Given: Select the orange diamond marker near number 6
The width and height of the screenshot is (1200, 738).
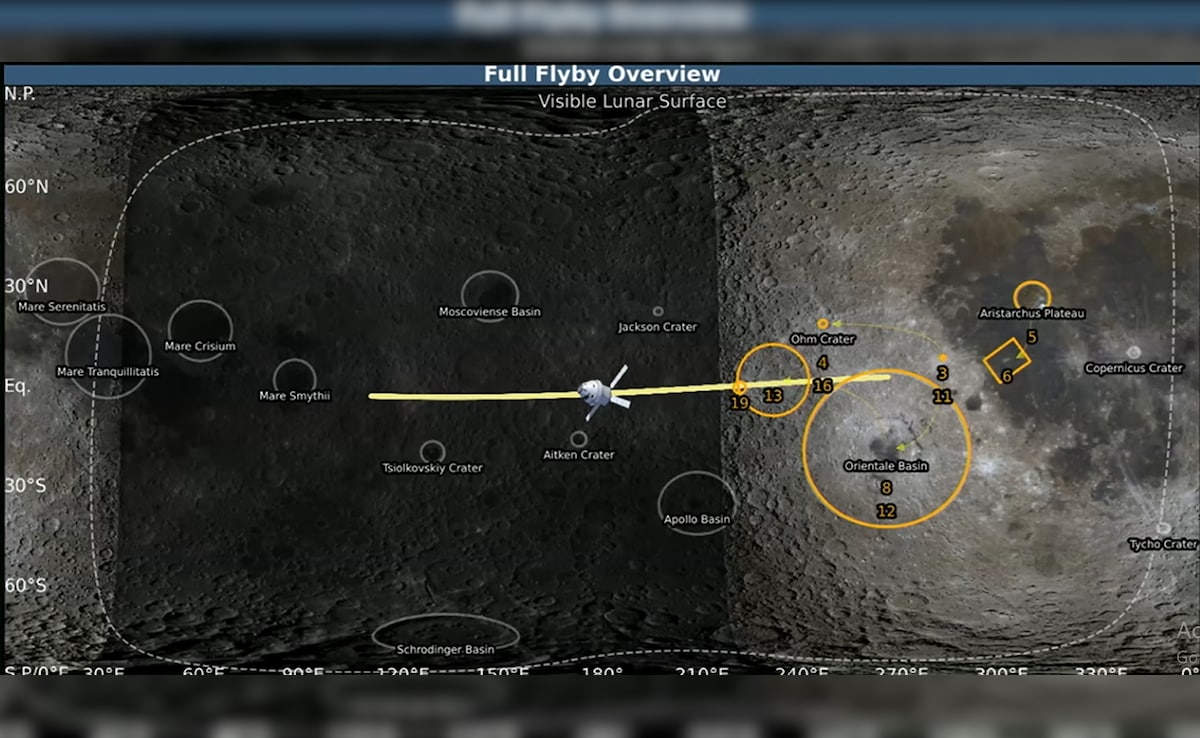Looking at the screenshot, I should coord(1006,360).
